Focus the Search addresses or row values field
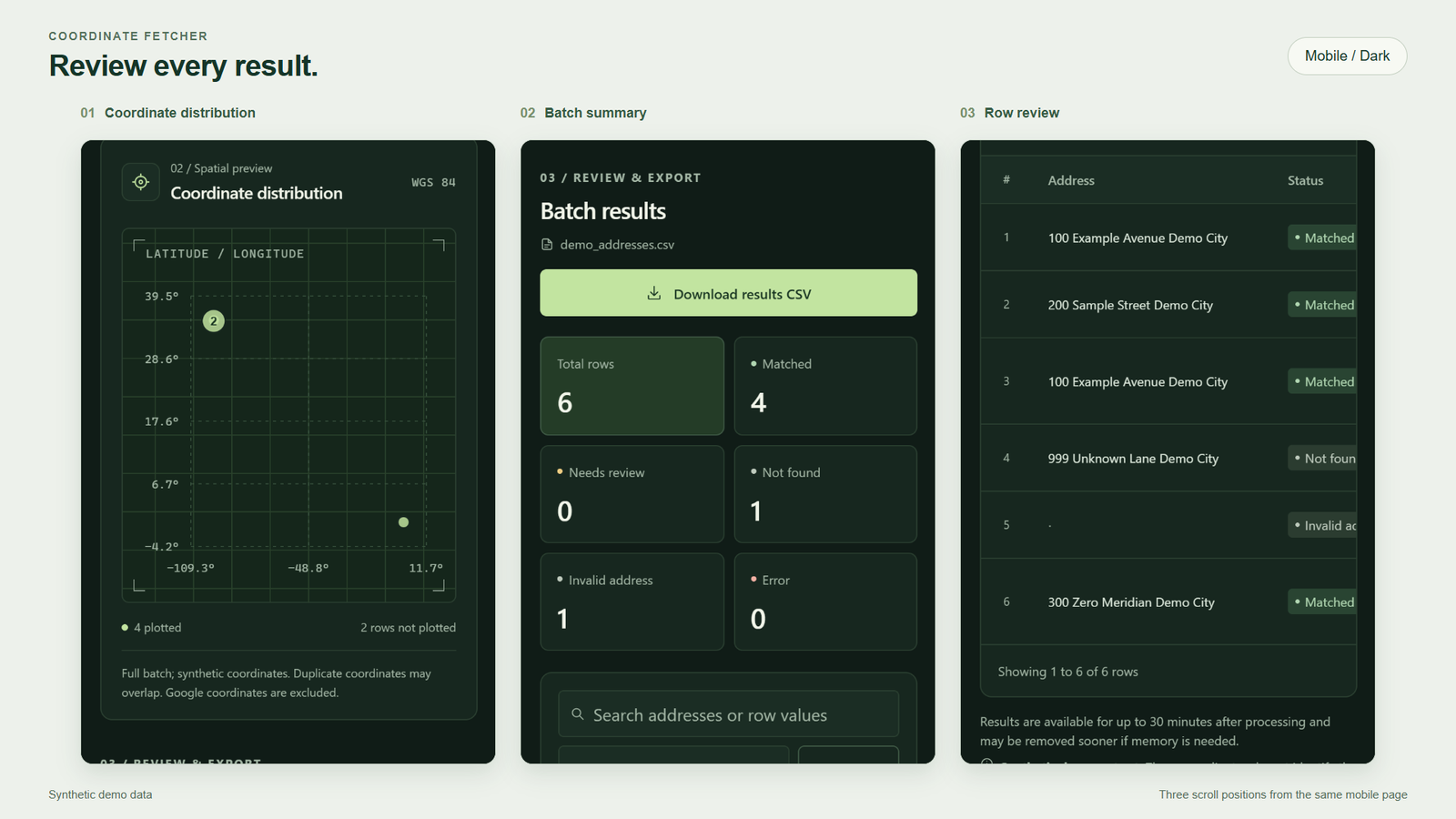Image resolution: width=1456 pixels, height=819 pixels. (x=728, y=714)
